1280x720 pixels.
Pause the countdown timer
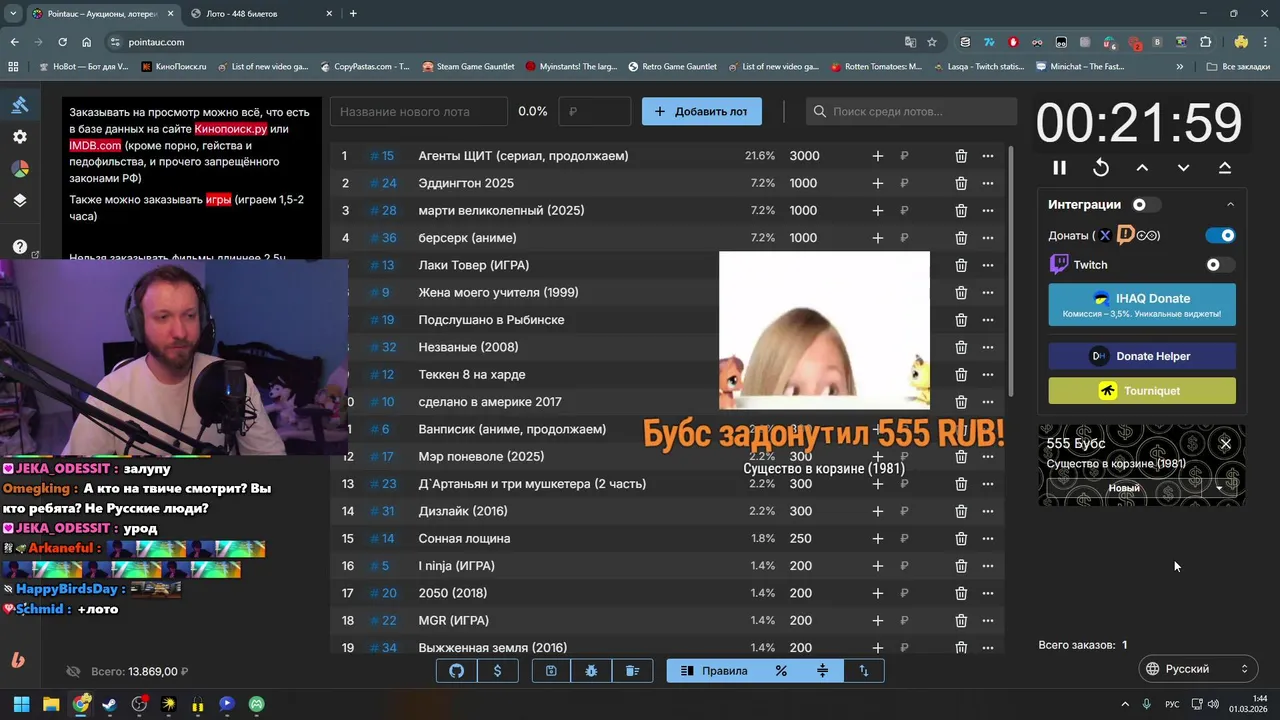(1060, 168)
